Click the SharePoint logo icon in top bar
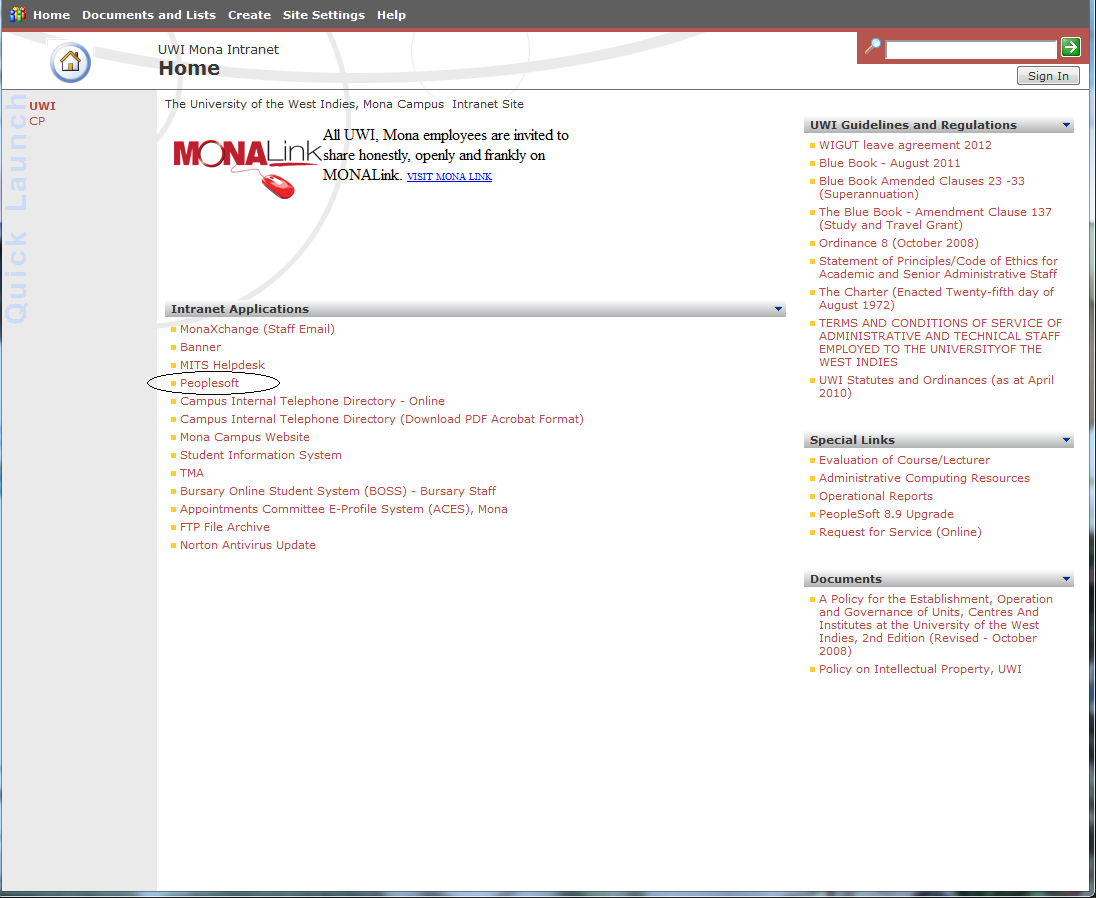Image resolution: width=1096 pixels, height=898 pixels. click(x=17, y=15)
